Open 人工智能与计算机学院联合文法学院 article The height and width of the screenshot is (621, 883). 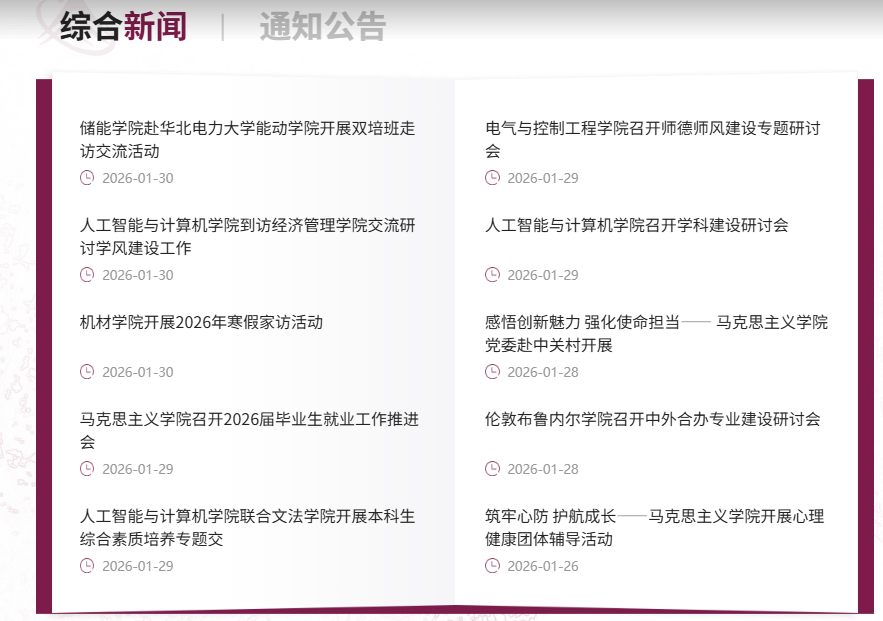(247, 528)
